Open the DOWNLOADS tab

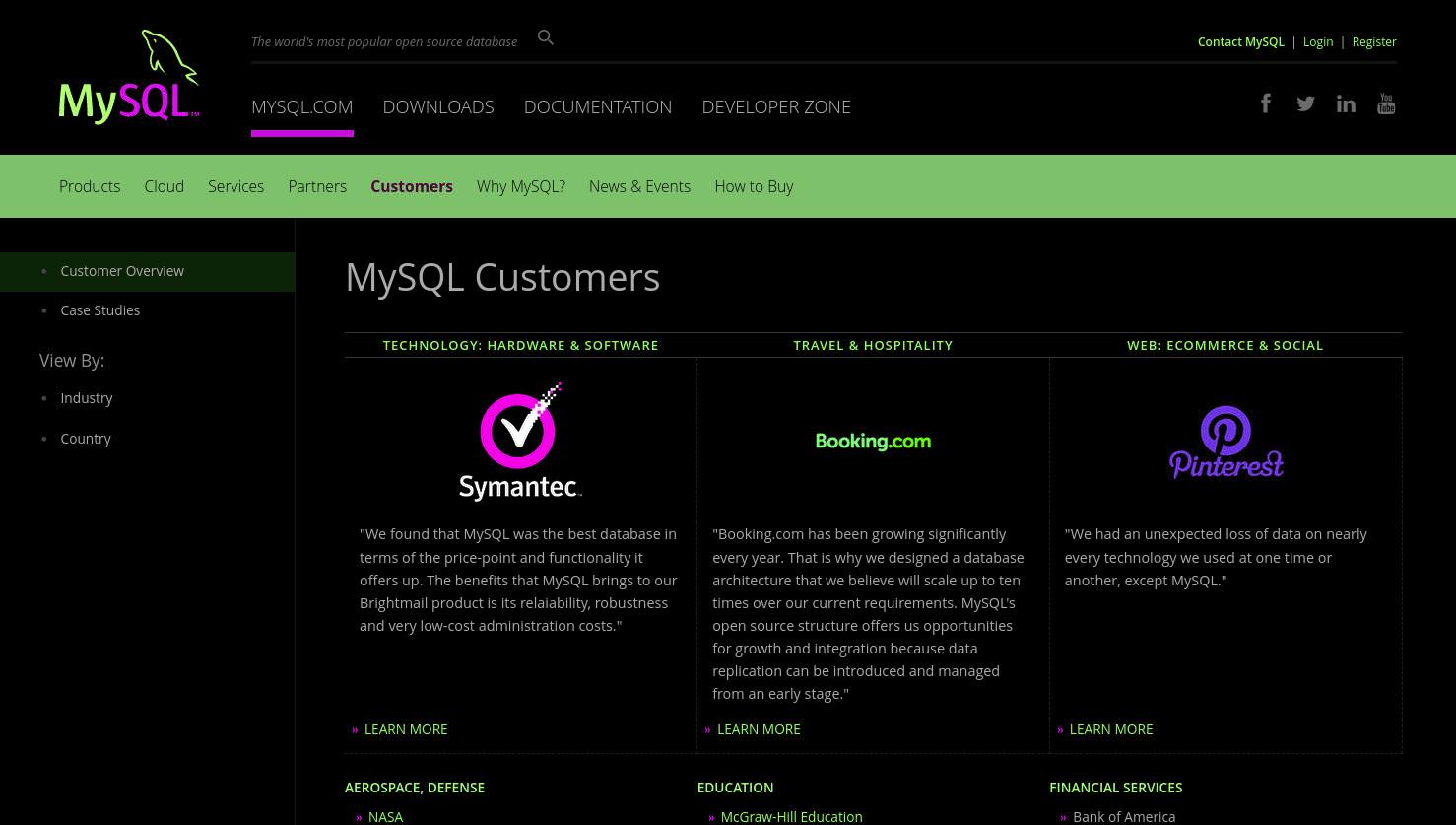click(438, 106)
